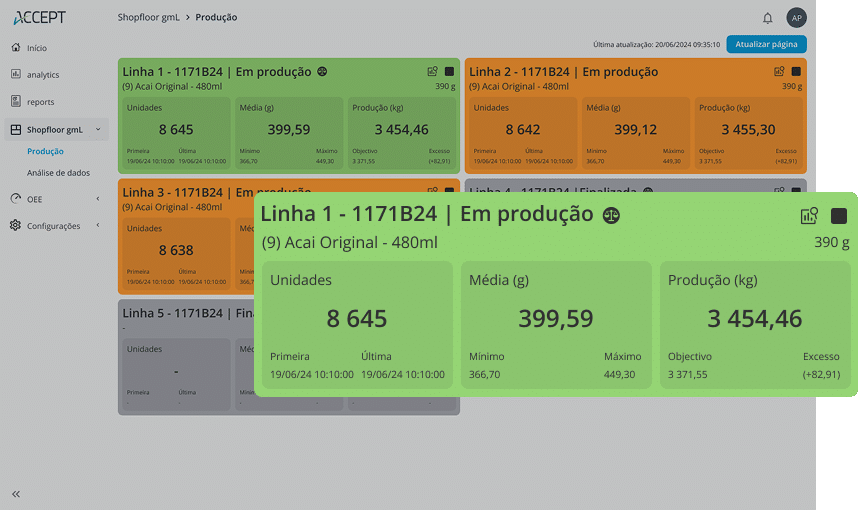Open chart icon on Linha 2 card
Screen dimensions: 858x510
pyautogui.click(x=779, y=72)
